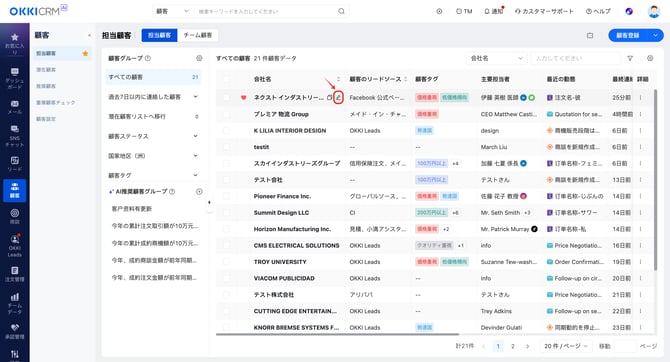This screenshot has width=670, height=362.
Task: Check the box for K LILIA INTERIOR DESIGN row
Action: point(226,130)
